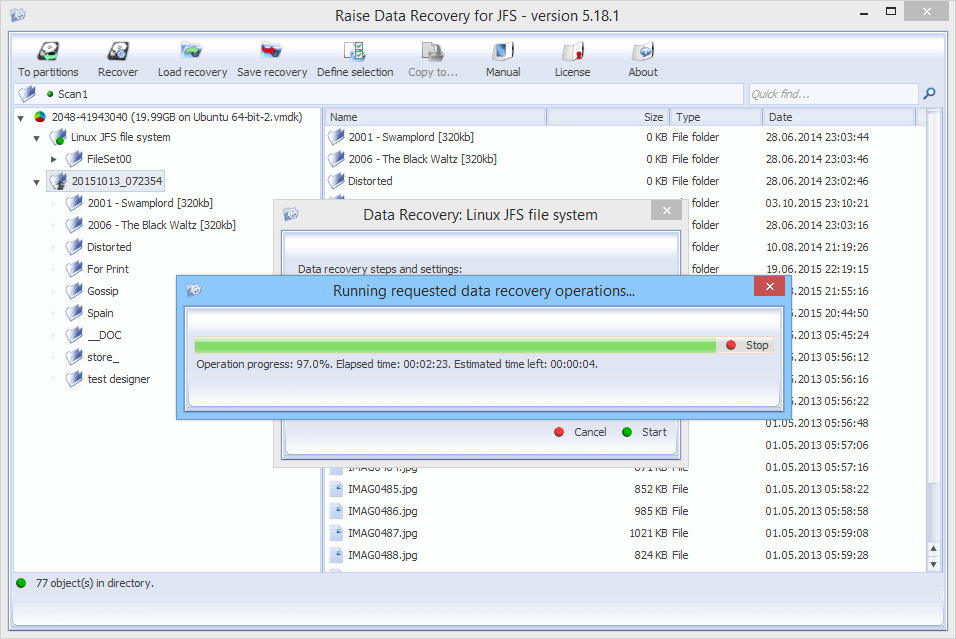Viewport: 956px width, 639px height.
Task: Collapse the Linux JFS file system node
Action: pos(36,137)
